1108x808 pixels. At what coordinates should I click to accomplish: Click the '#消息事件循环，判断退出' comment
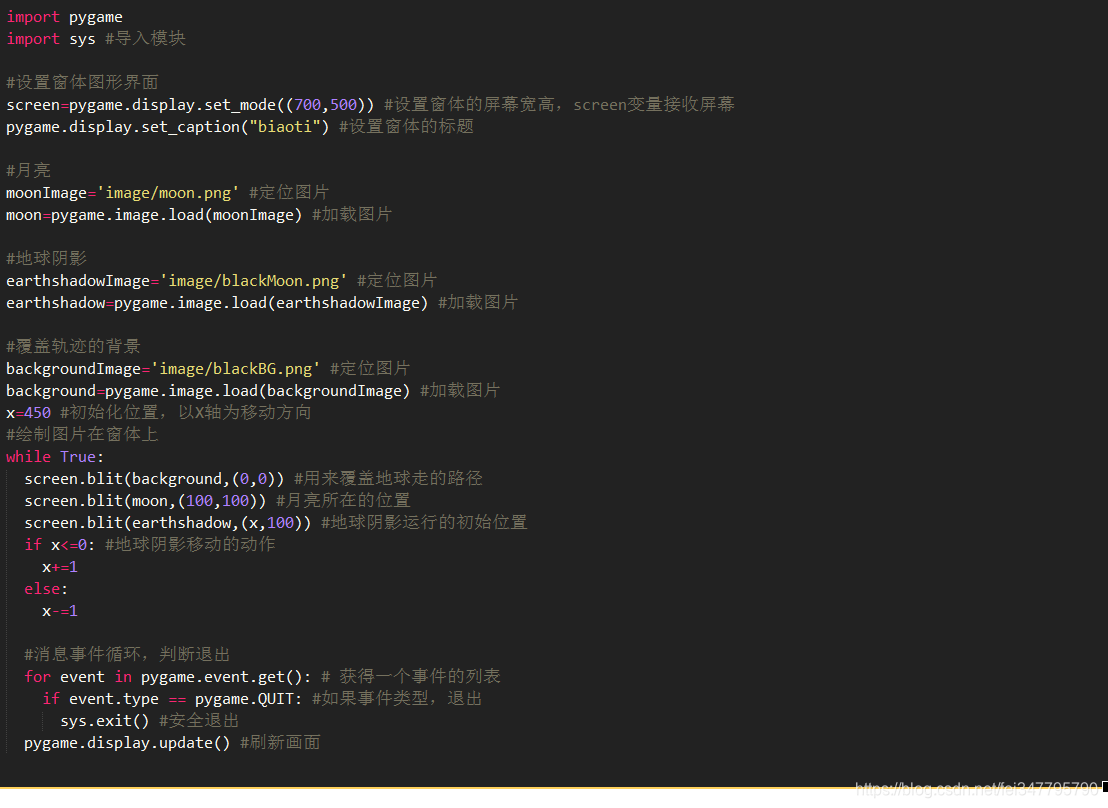point(127,655)
